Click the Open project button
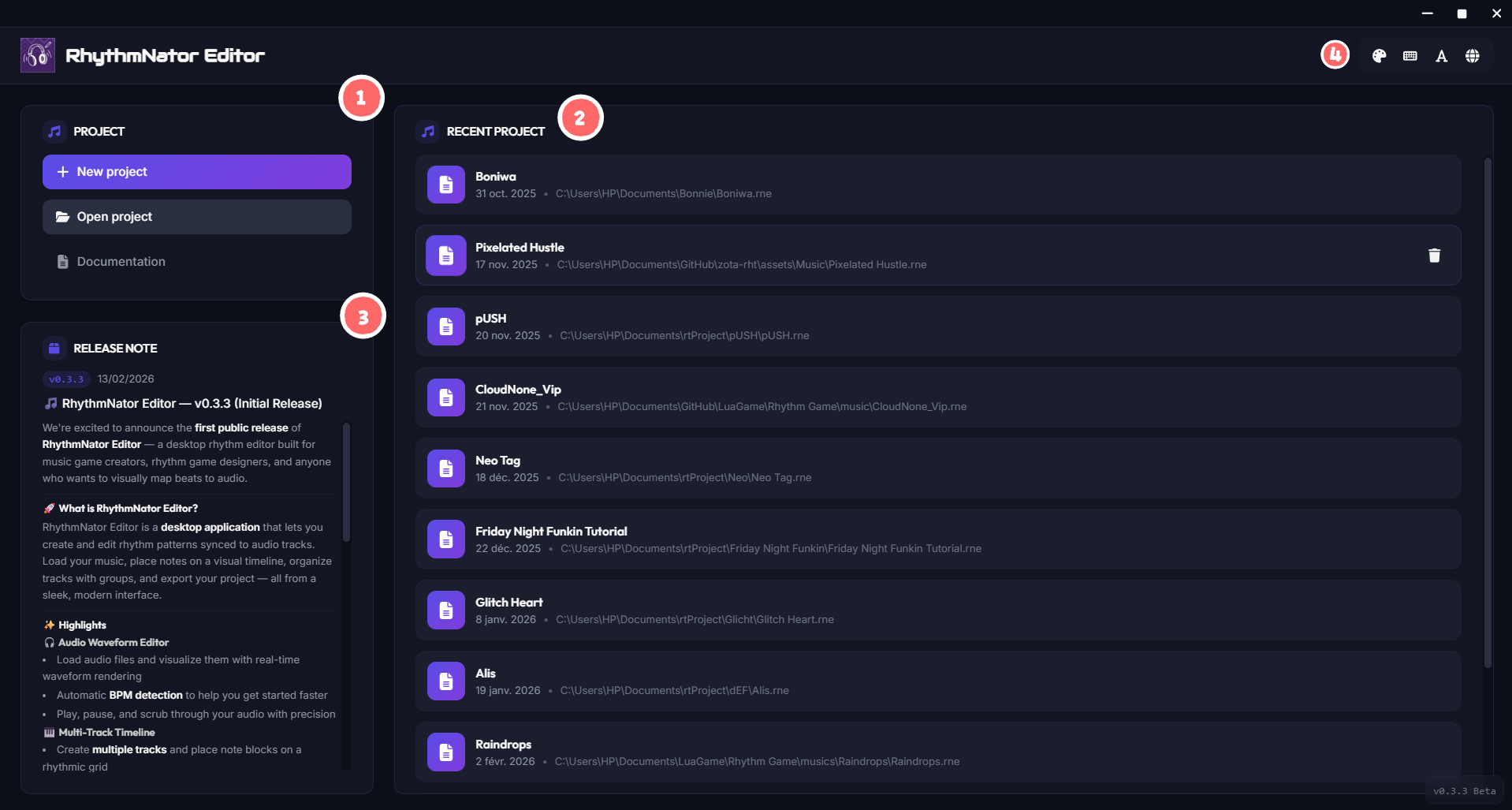1512x810 pixels. click(196, 216)
